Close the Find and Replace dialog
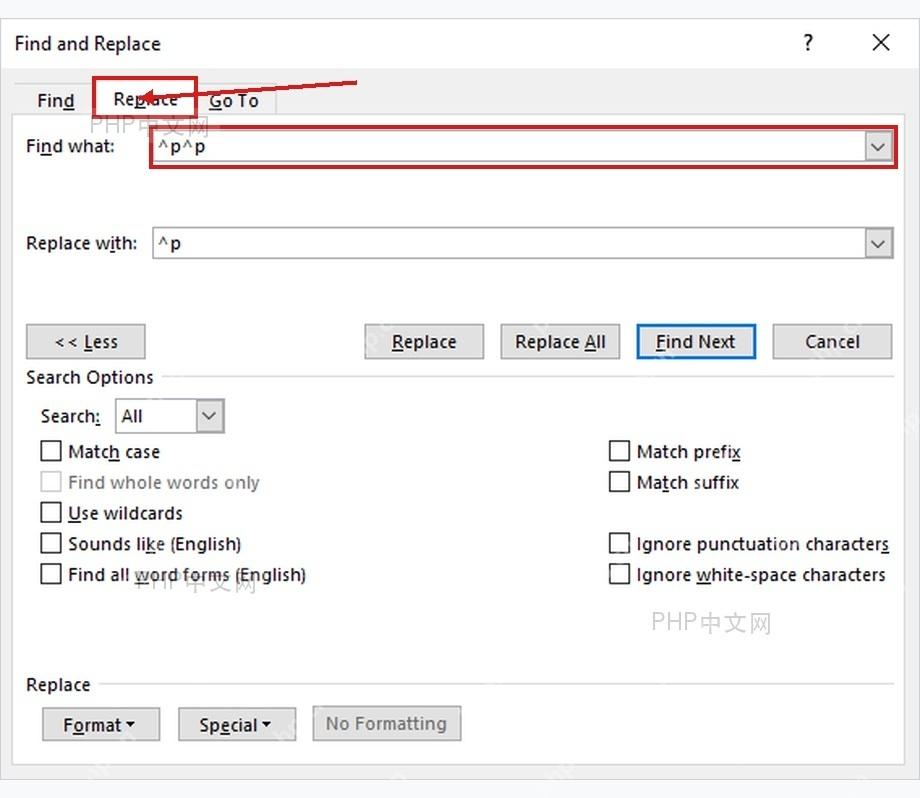 [881, 43]
